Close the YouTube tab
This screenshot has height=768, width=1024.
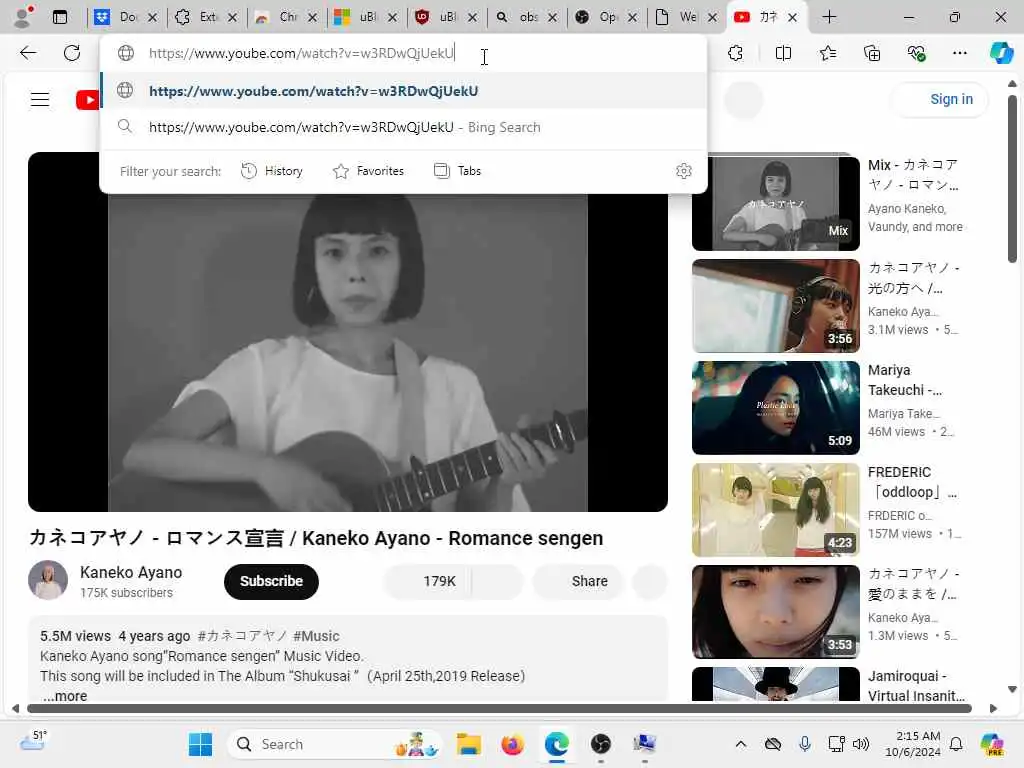point(792,18)
